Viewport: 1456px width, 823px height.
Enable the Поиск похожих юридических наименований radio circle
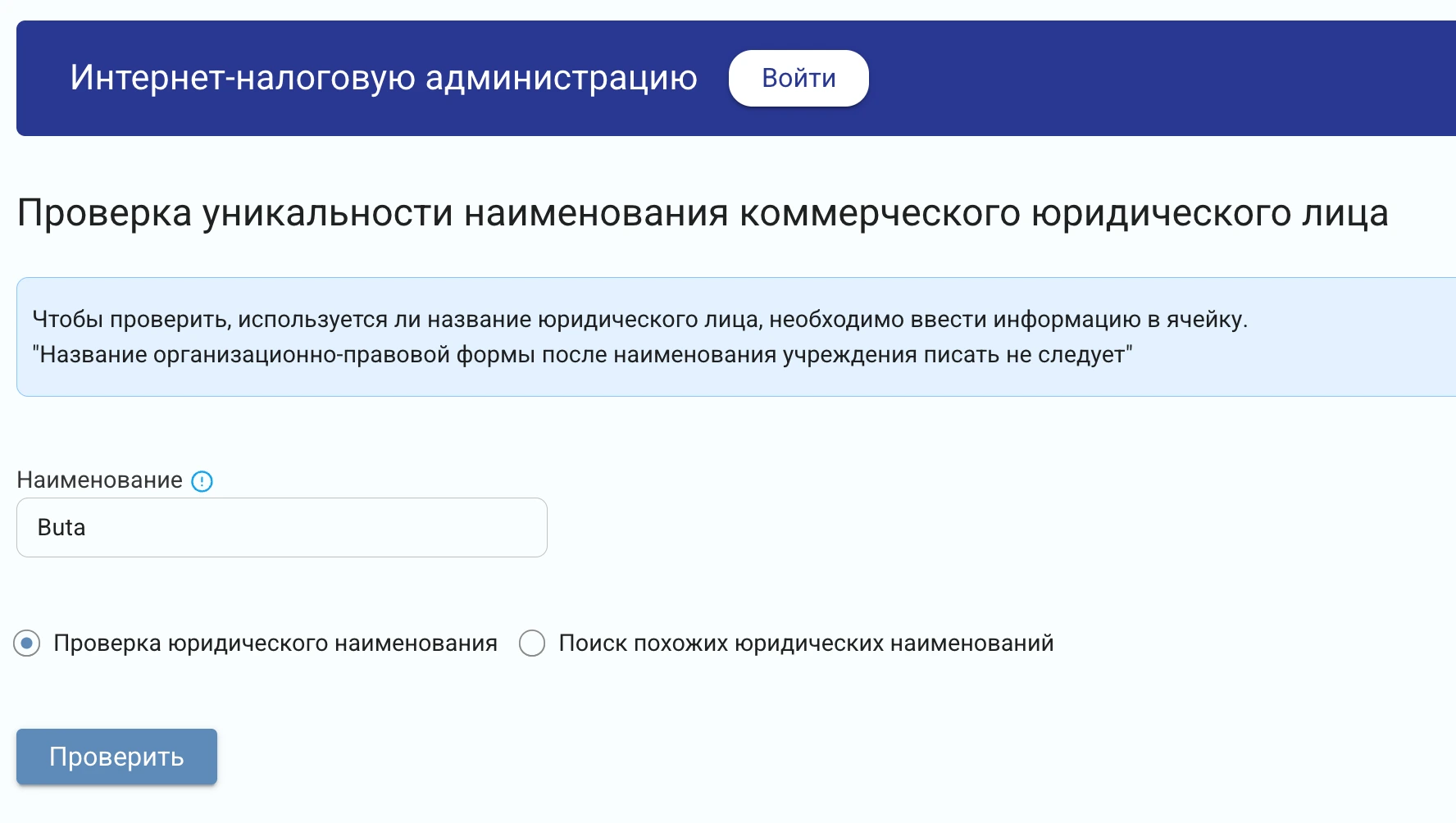[532, 643]
